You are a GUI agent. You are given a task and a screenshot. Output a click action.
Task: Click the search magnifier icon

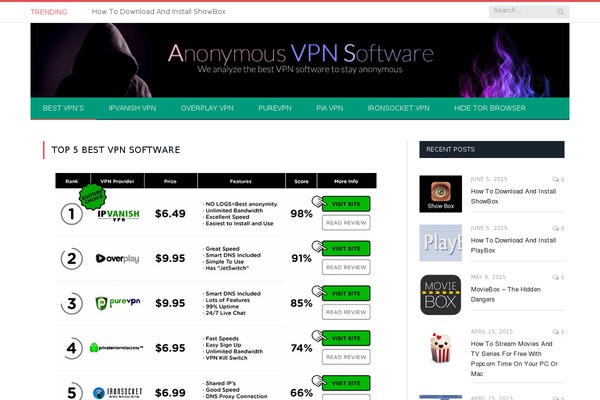[561, 12]
